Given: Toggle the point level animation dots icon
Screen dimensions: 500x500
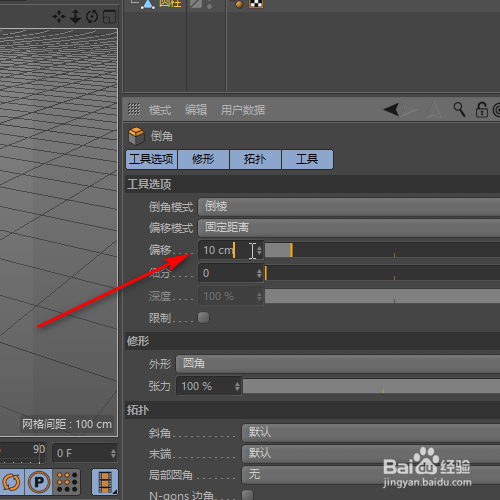Looking at the screenshot, I should pos(67,482).
